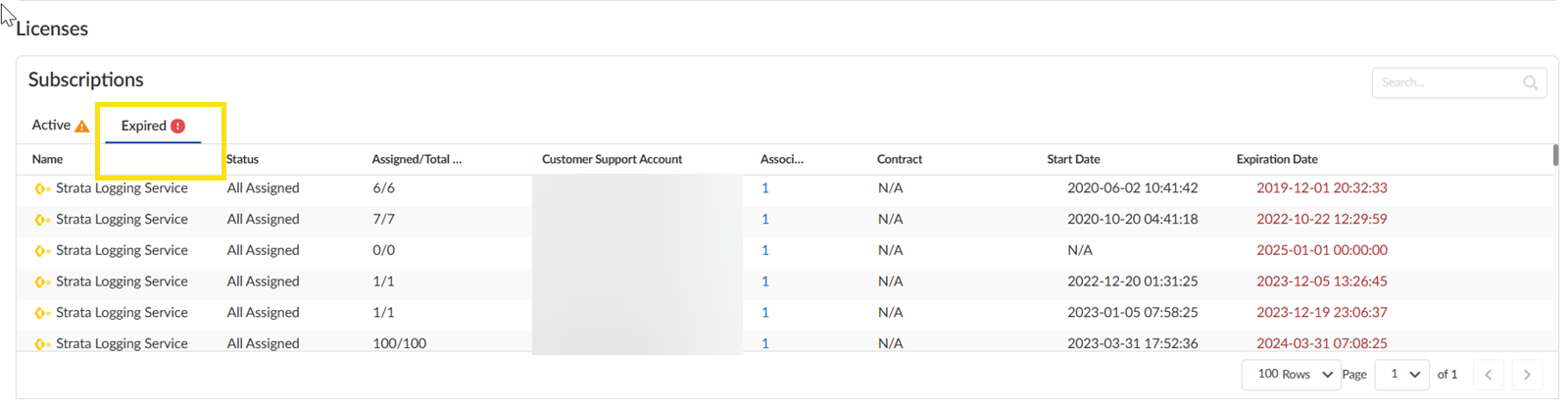Open associated link in 2025-01-01 expiration row
1568x413 pixels.
click(x=765, y=250)
